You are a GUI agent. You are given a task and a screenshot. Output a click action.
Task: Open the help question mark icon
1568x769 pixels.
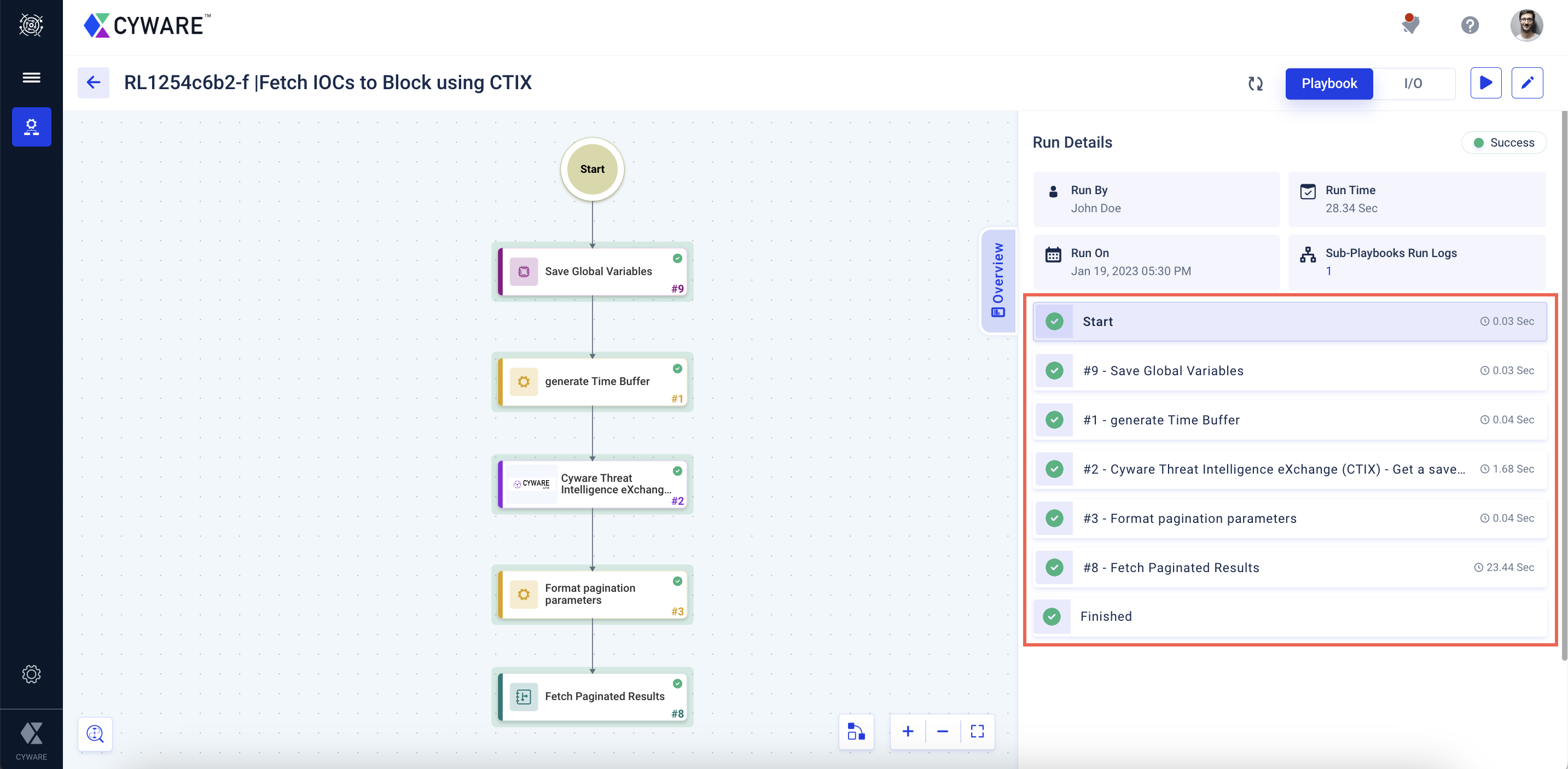pos(1470,25)
